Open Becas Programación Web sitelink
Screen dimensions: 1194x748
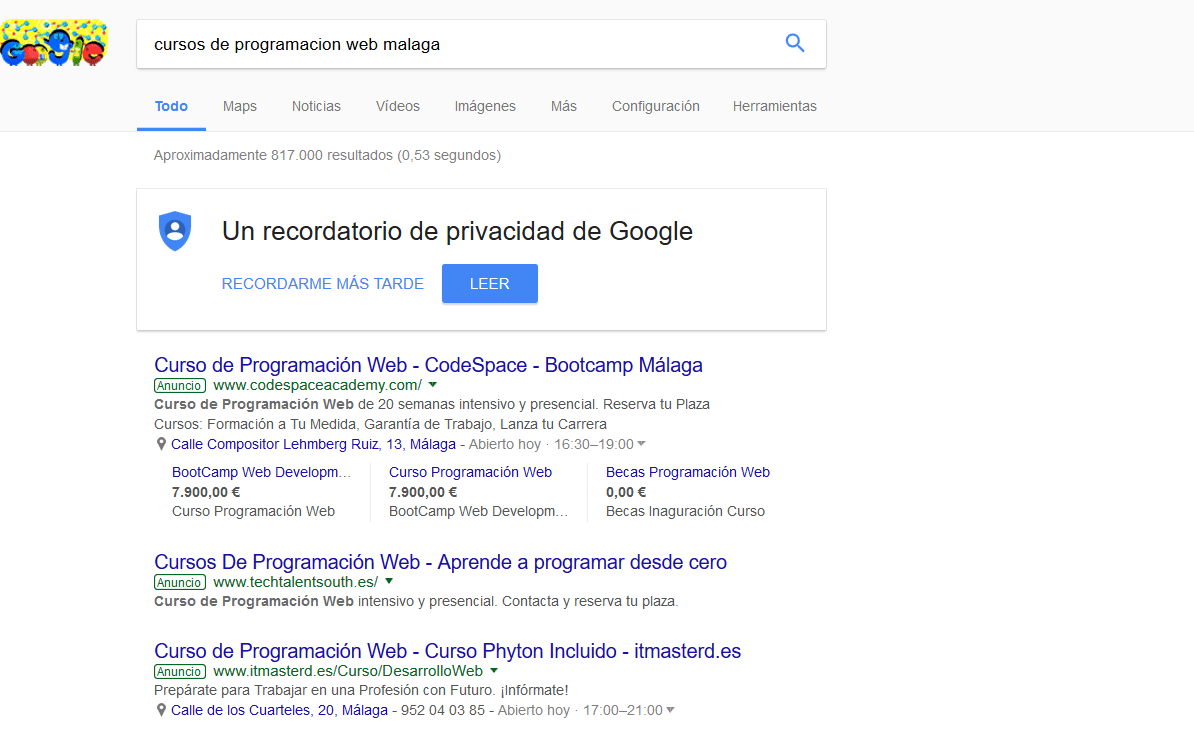pos(688,472)
